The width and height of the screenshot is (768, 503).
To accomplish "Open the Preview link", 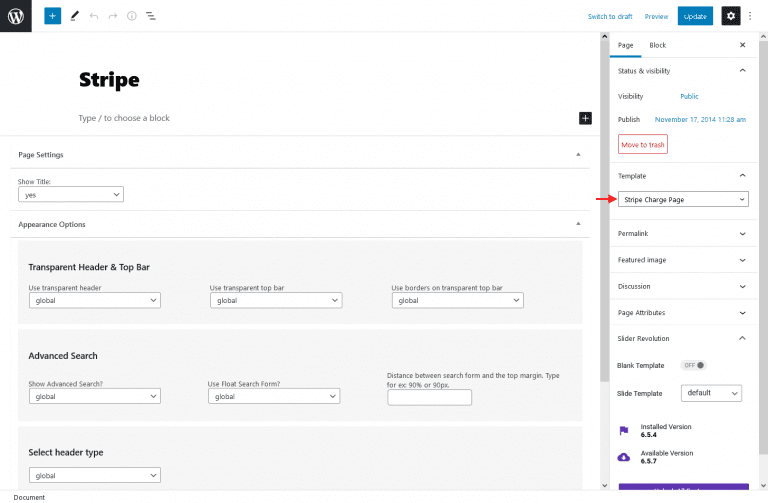I will tap(656, 17).
